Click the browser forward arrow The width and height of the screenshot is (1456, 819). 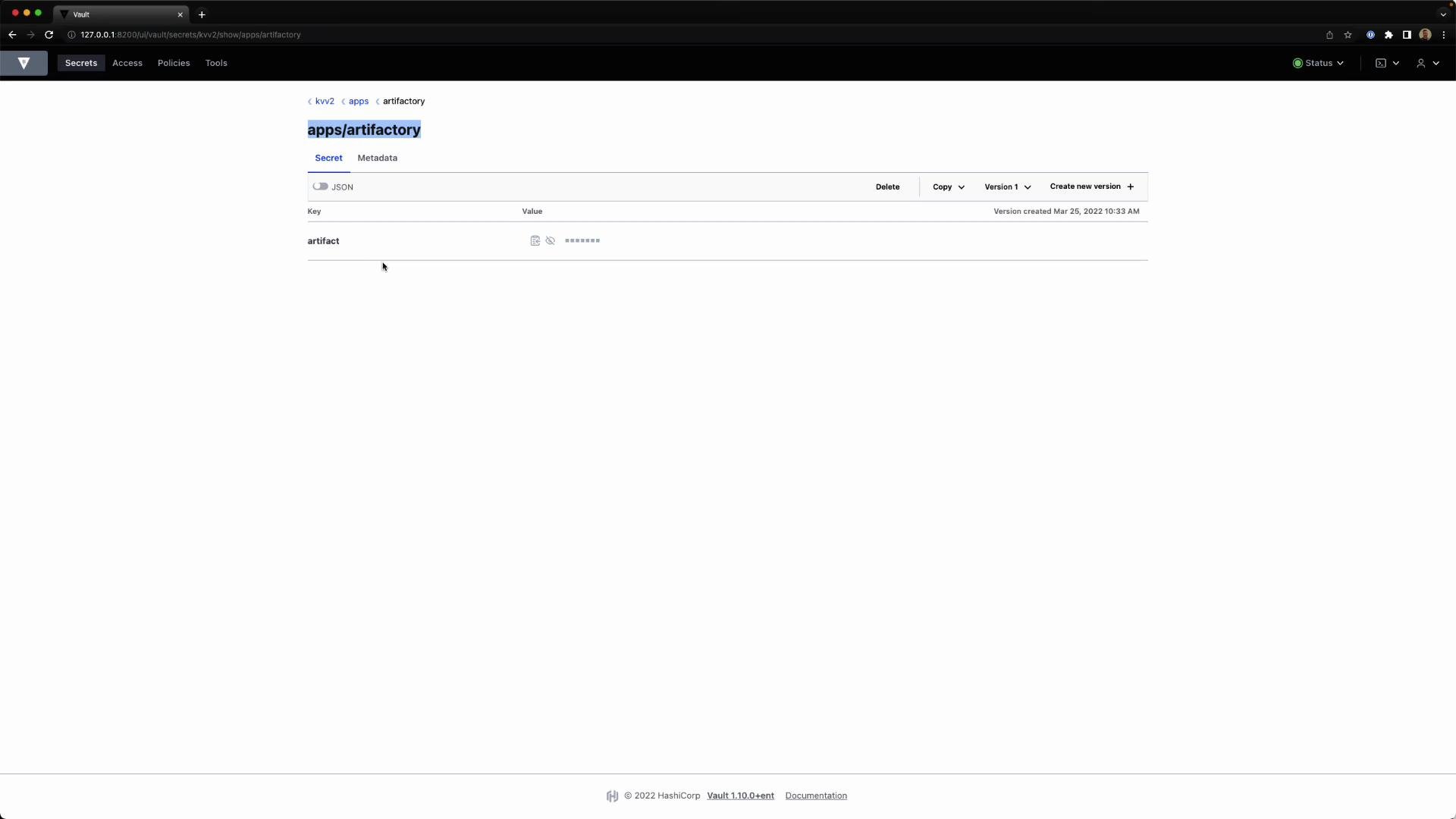coord(30,35)
